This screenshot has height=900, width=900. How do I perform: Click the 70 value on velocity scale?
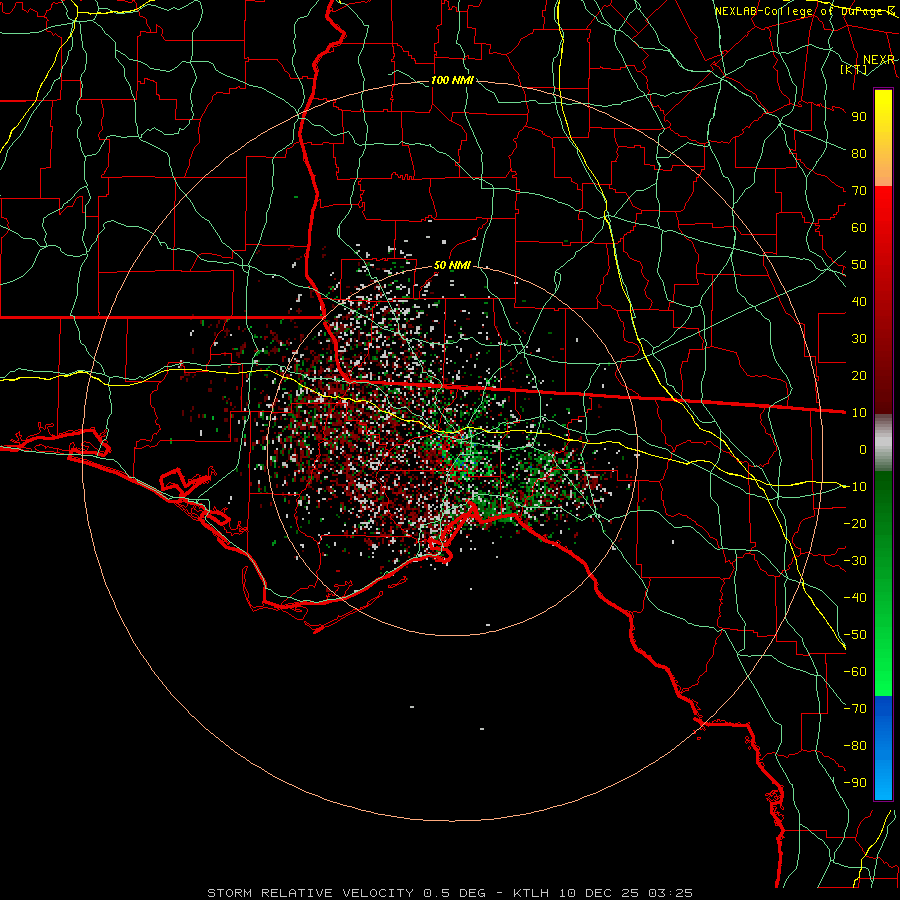(859, 191)
